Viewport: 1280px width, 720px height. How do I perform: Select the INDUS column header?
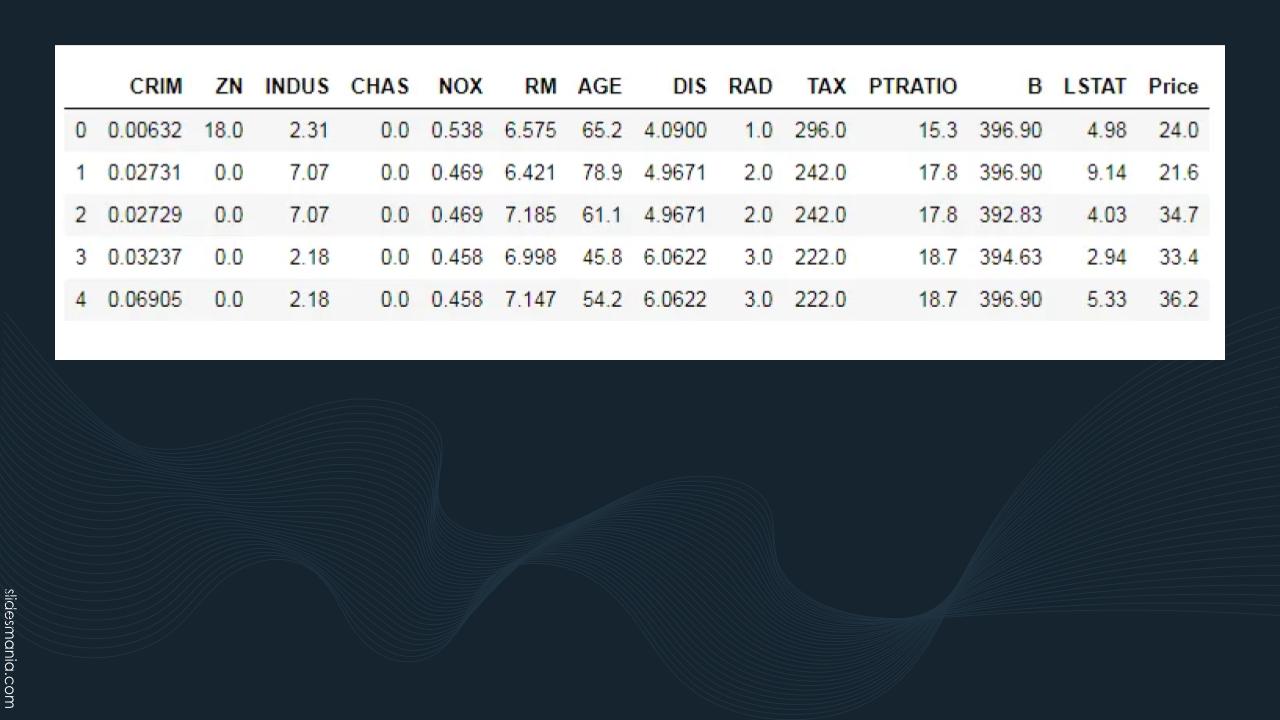pos(296,86)
